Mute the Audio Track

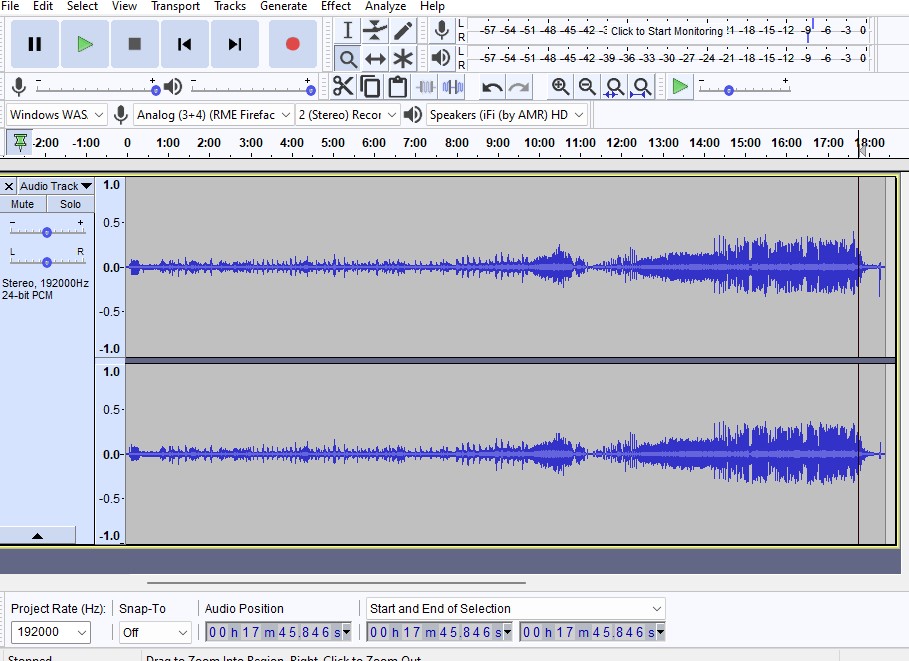[23, 204]
